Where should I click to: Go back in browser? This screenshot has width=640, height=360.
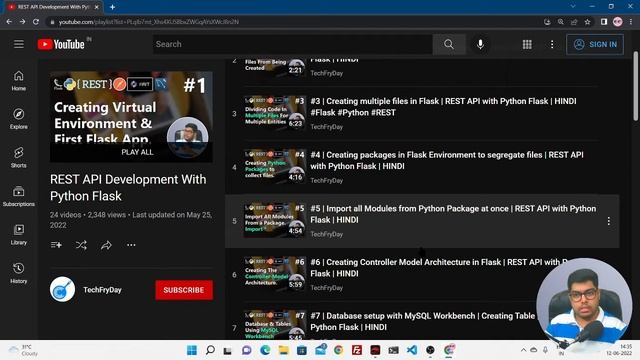coord(9,22)
